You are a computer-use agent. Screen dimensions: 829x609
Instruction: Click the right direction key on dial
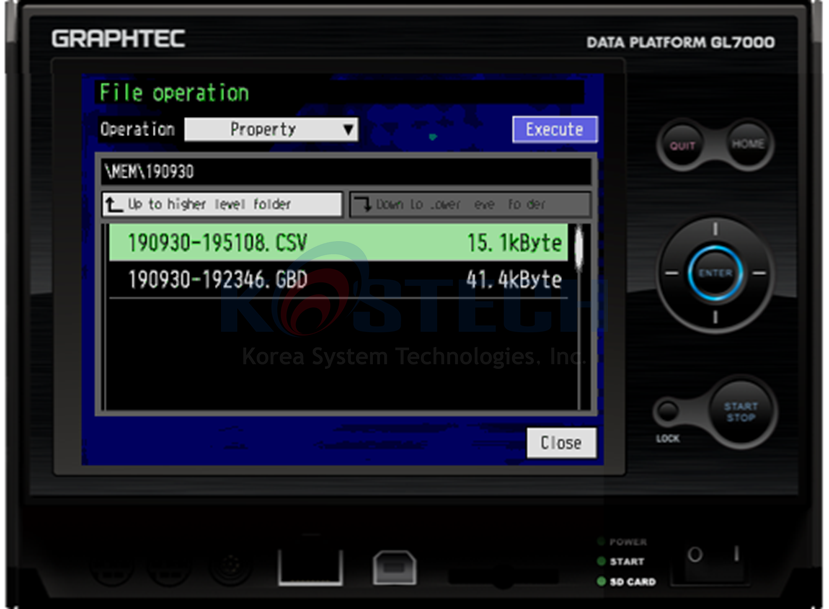pyautogui.click(x=759, y=273)
